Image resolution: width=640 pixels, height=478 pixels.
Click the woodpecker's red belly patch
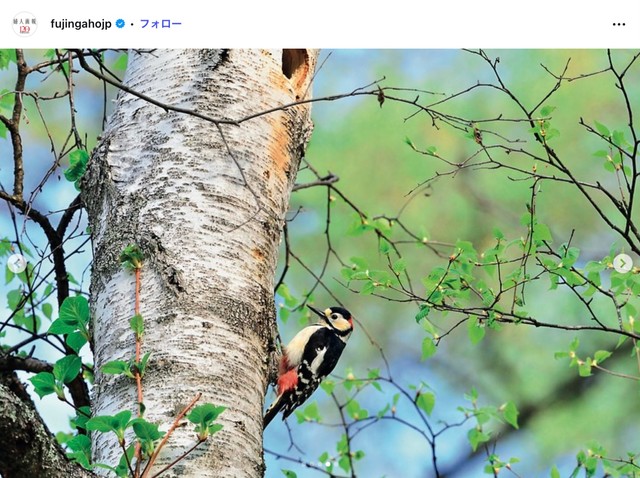tap(287, 380)
